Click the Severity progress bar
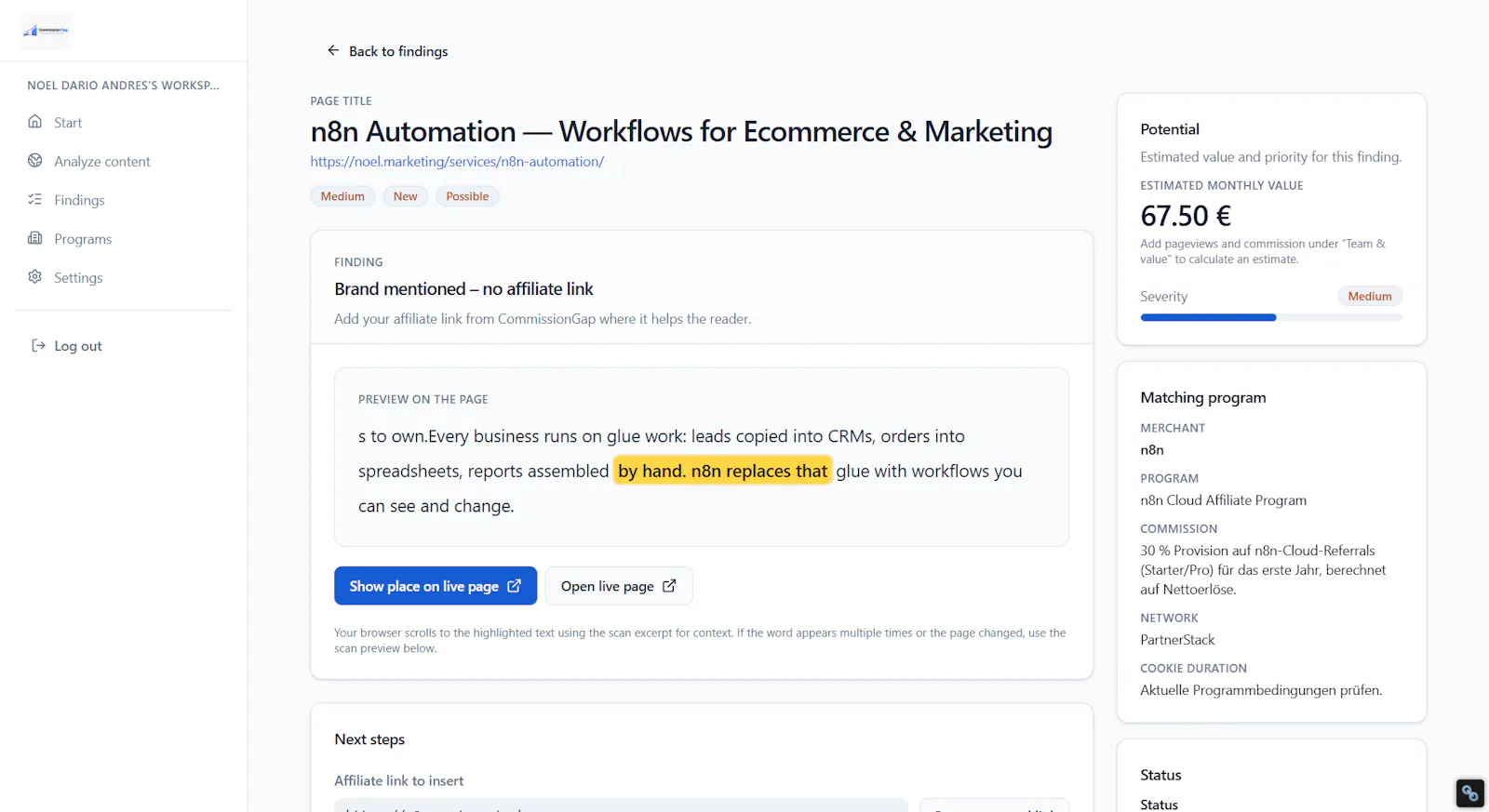 [x=1271, y=318]
